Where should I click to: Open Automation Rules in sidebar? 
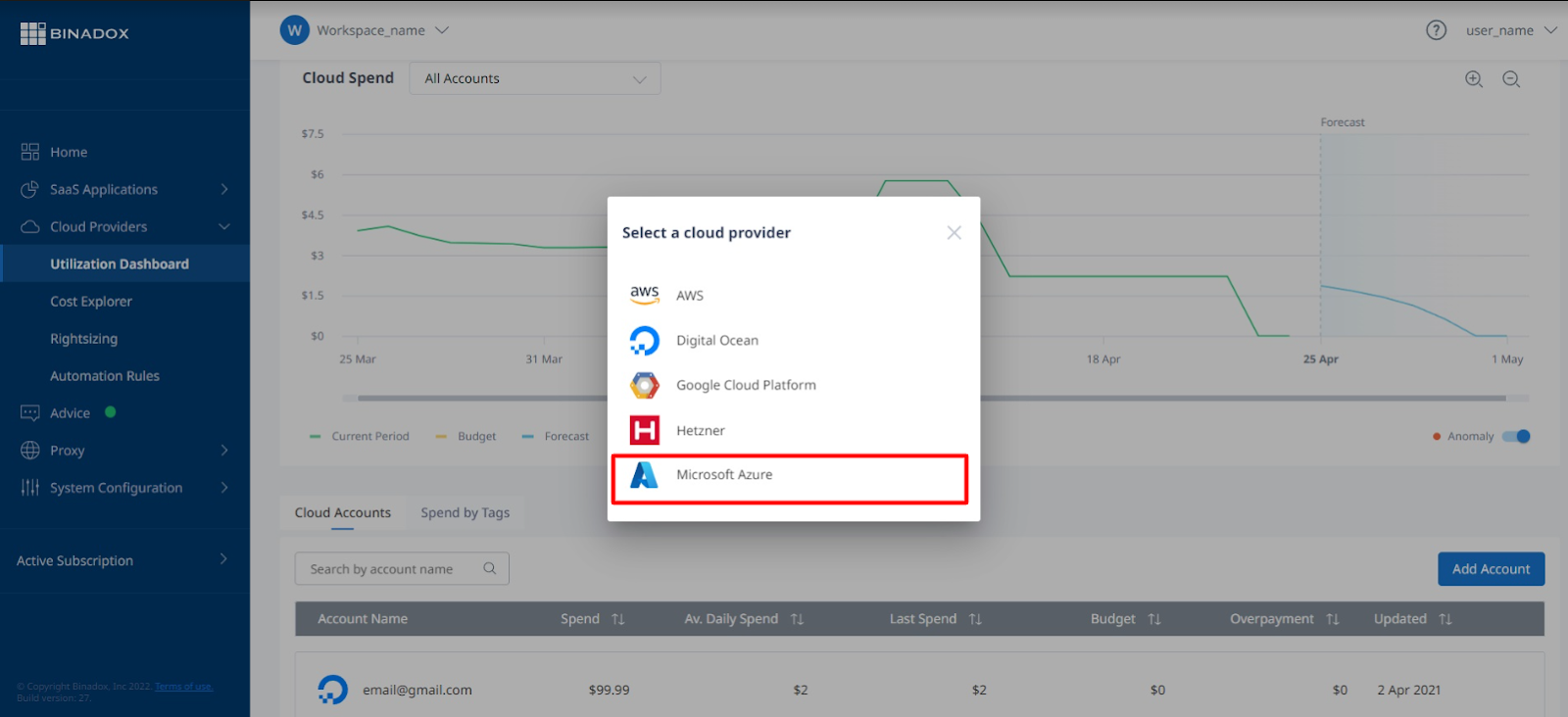coord(105,375)
